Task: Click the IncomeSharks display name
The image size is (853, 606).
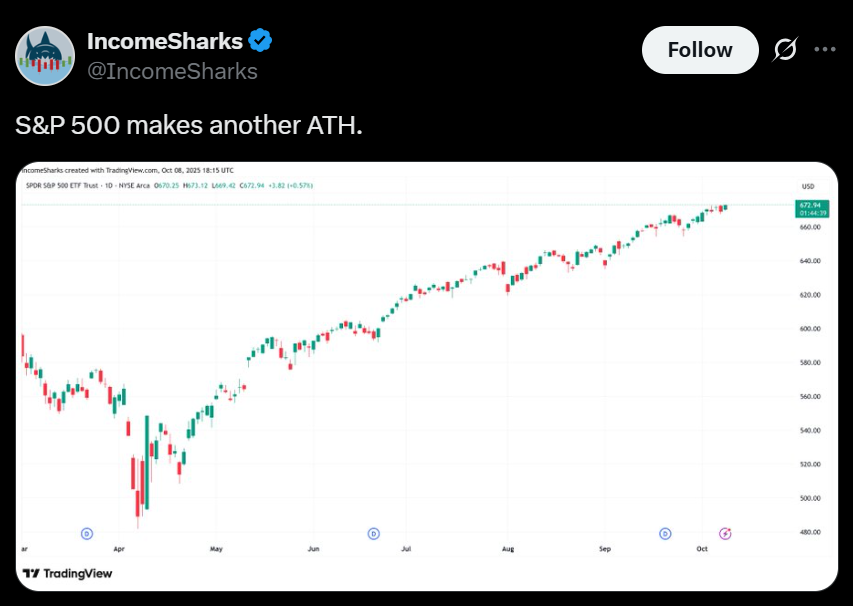Action: 165,41
